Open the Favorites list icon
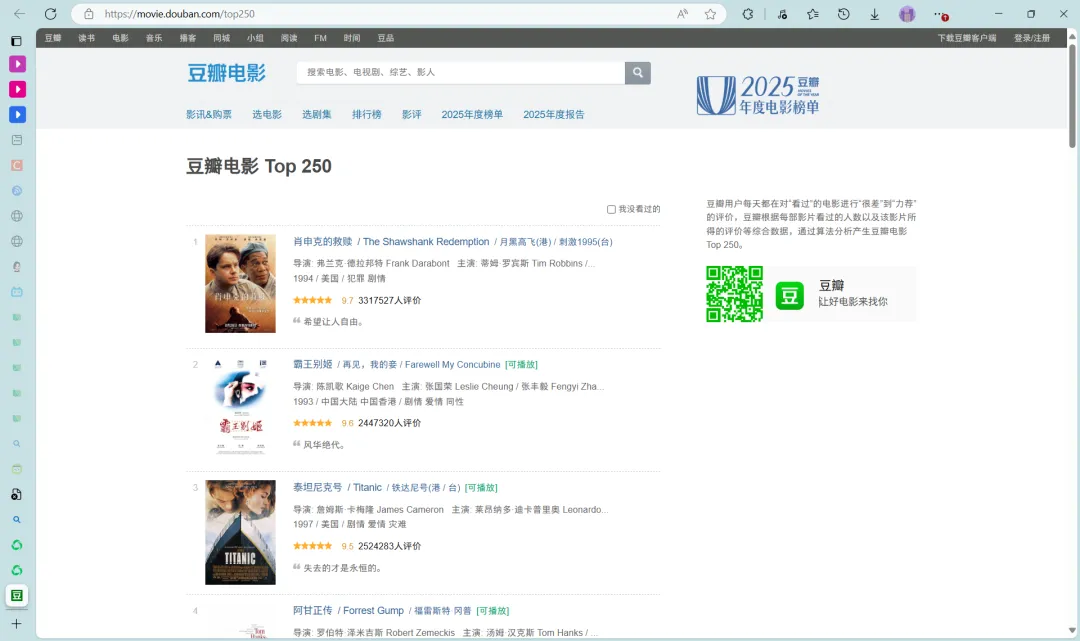 813,14
